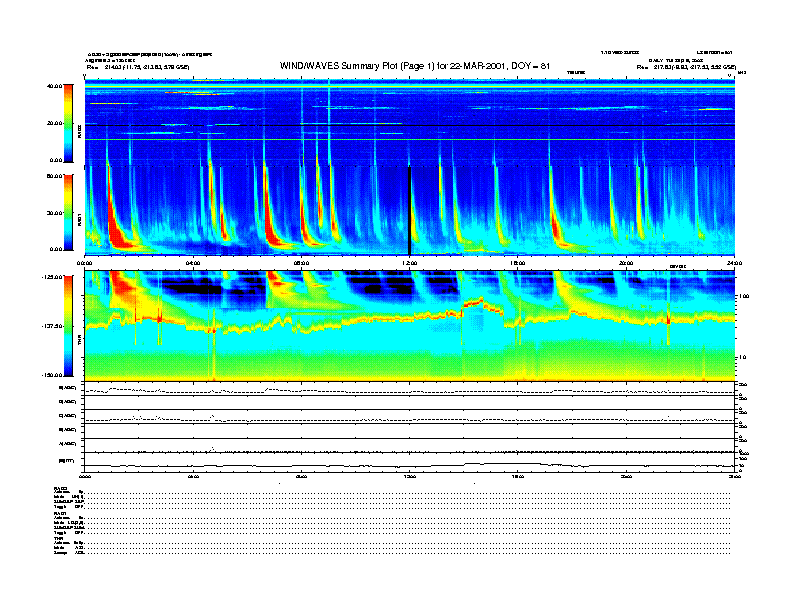This screenshot has width=792, height=612.
Task: Click the 40.00 label on RAD2 color scale
Action: tap(54, 86)
